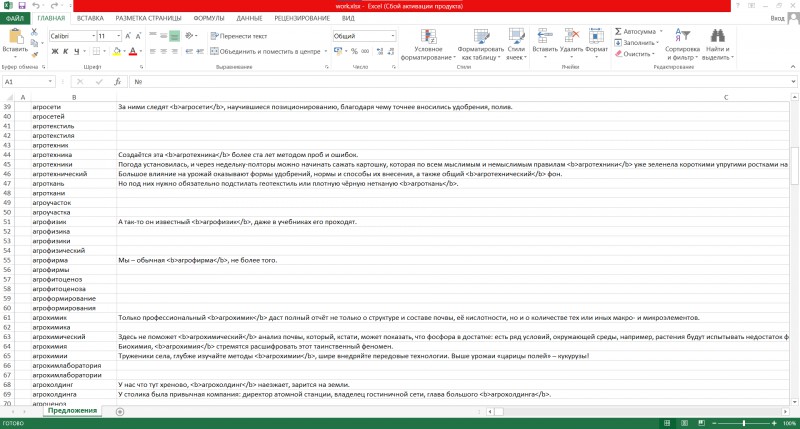Open the font color dropdown arrow
The image size is (800, 429).
[140, 51]
